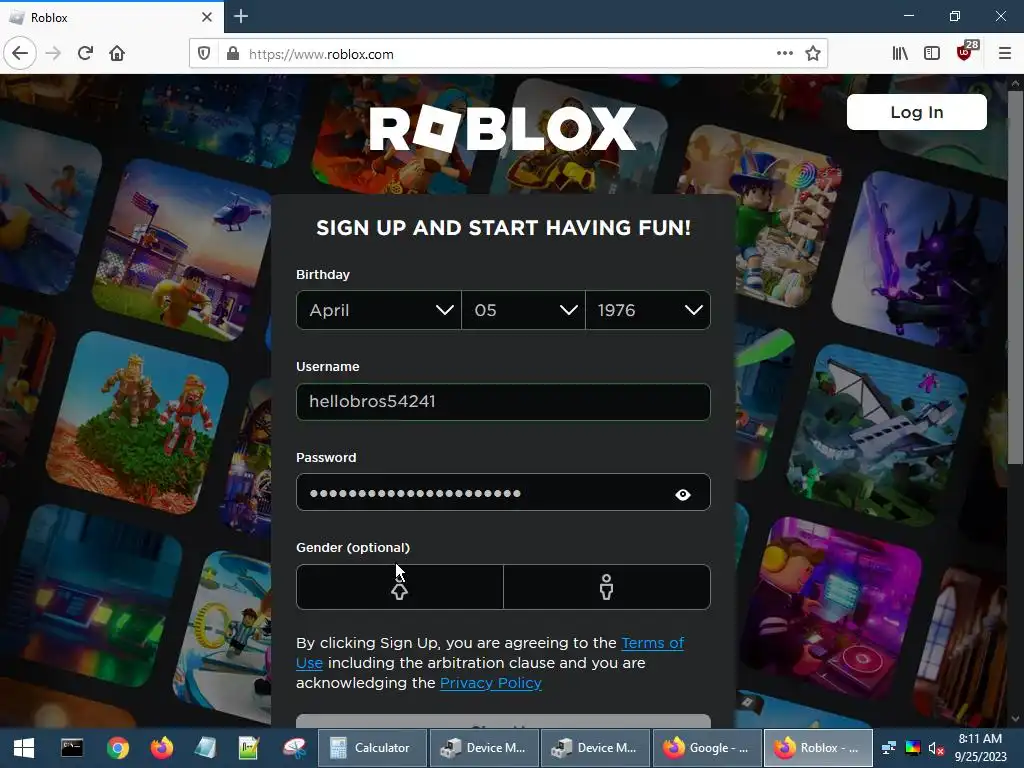This screenshot has height=768, width=1024.
Task: Open the birthday month dropdown
Action: 379,310
